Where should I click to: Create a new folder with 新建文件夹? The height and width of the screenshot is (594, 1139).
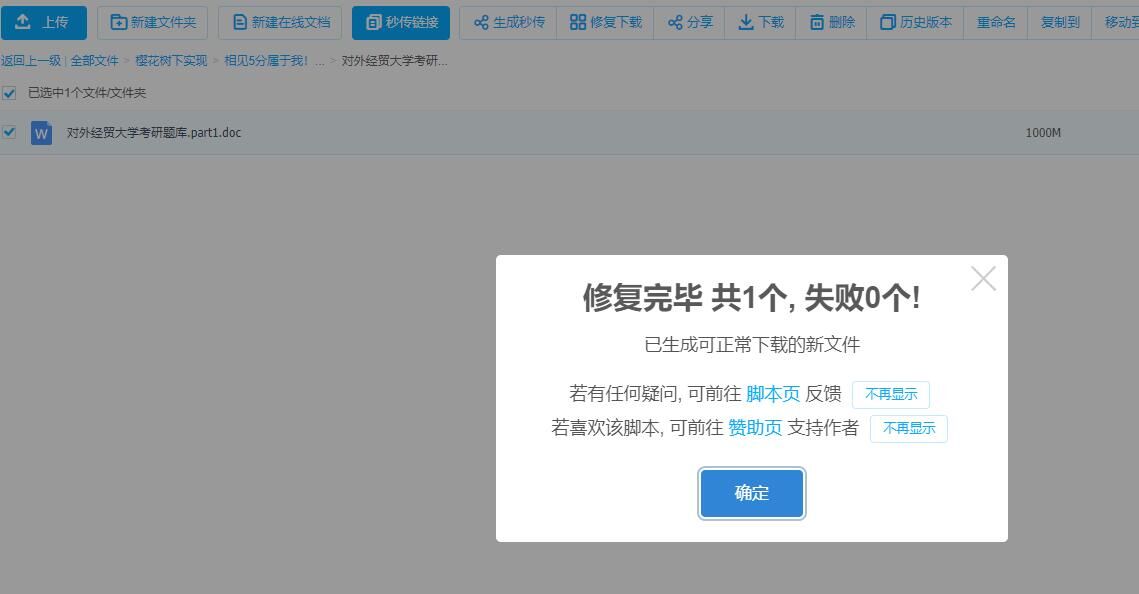coord(152,22)
